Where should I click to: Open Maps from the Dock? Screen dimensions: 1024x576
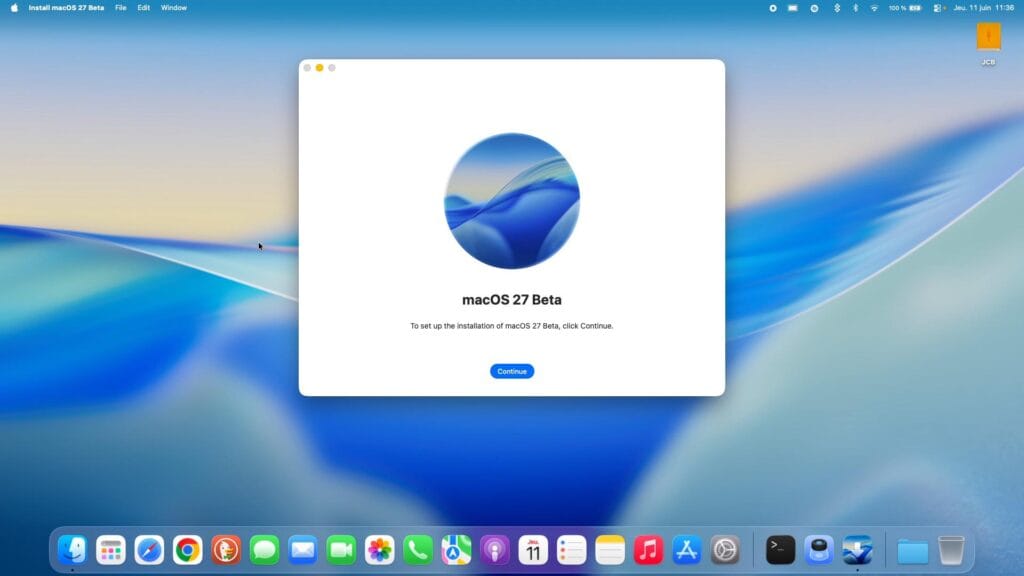(456, 550)
